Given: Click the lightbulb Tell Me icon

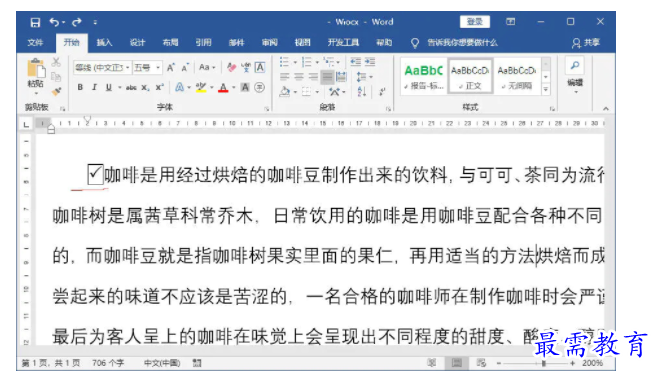Looking at the screenshot, I should 415,43.
